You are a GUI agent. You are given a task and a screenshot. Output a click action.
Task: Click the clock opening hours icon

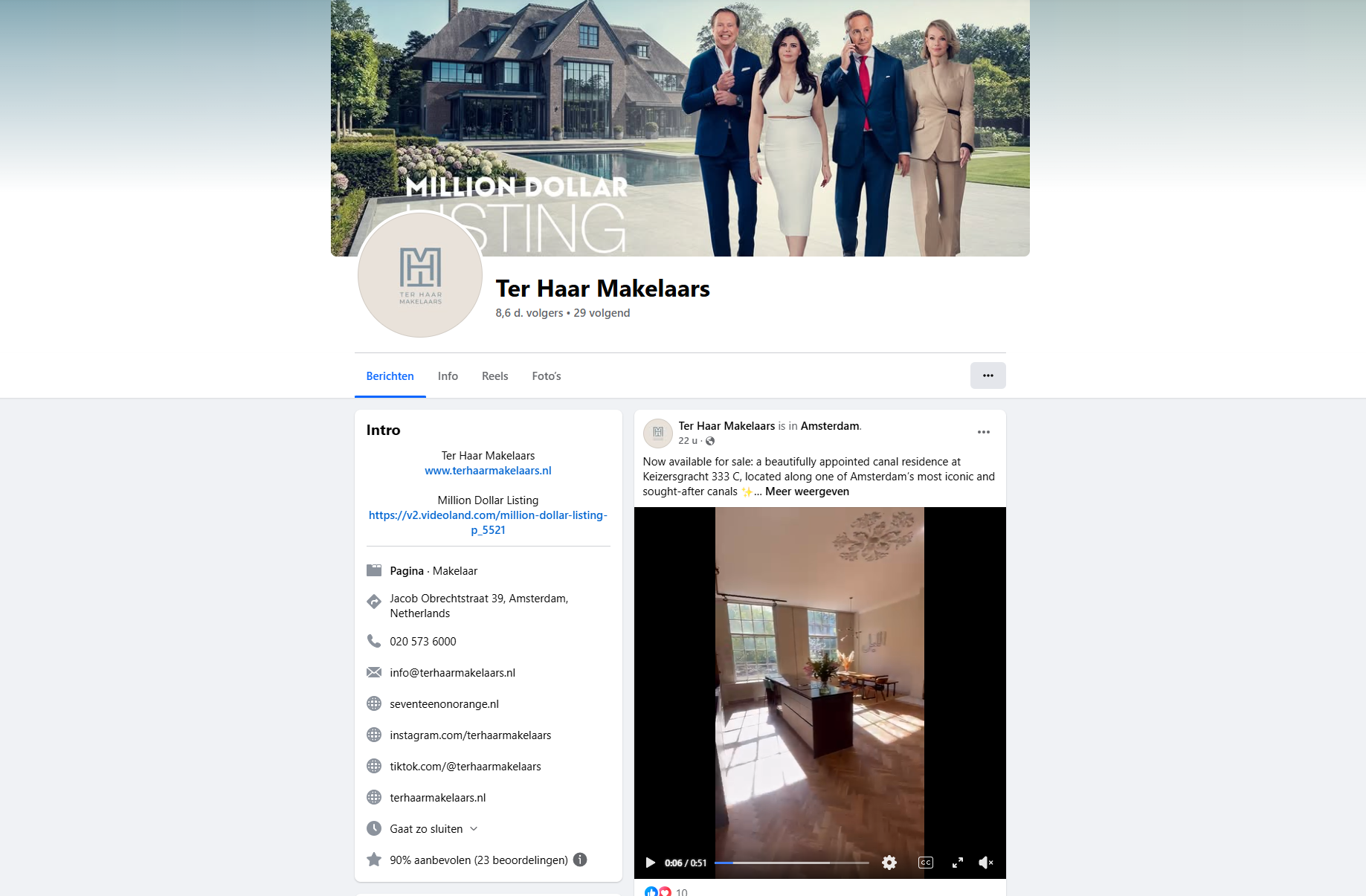(x=374, y=828)
